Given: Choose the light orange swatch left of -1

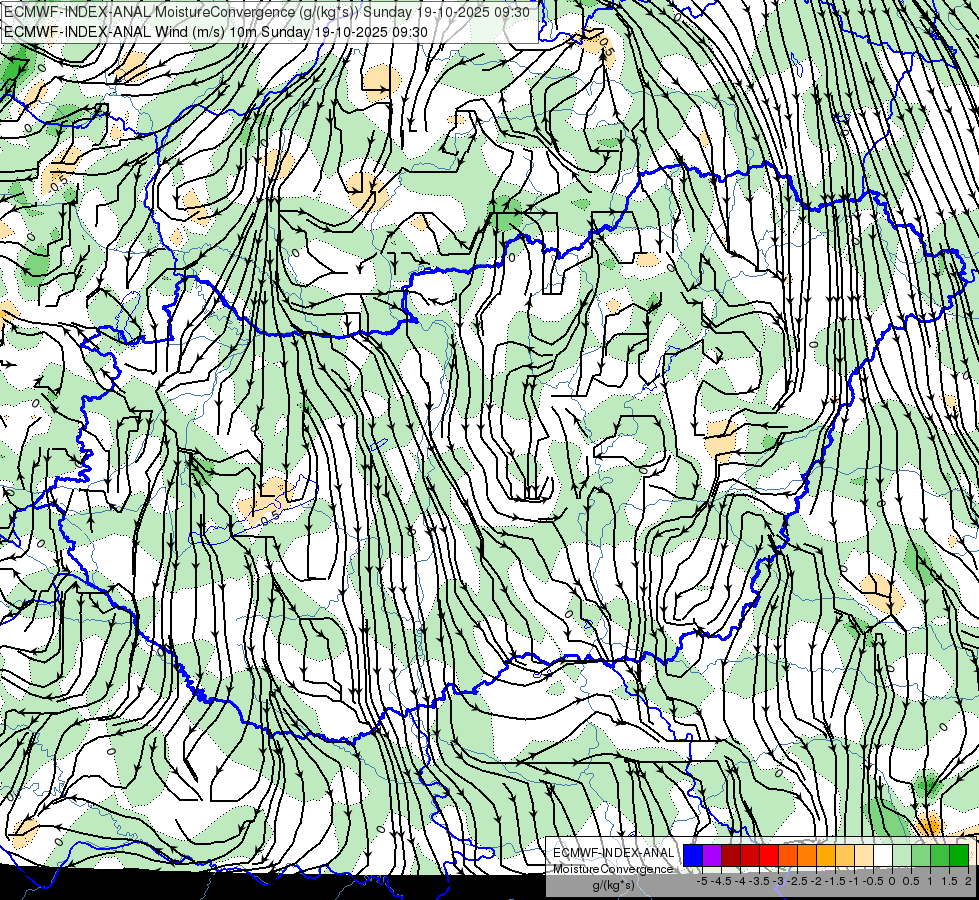Looking at the screenshot, I should (x=845, y=856).
